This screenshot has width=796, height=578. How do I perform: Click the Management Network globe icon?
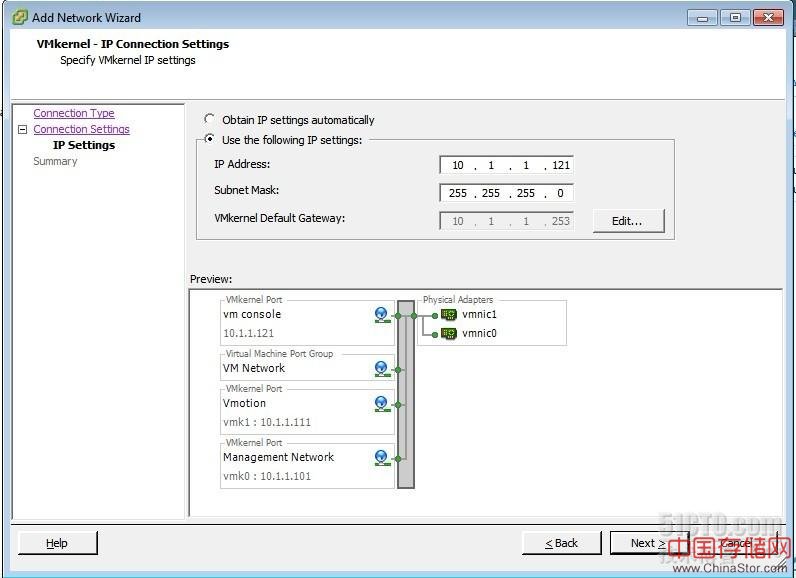[381, 458]
